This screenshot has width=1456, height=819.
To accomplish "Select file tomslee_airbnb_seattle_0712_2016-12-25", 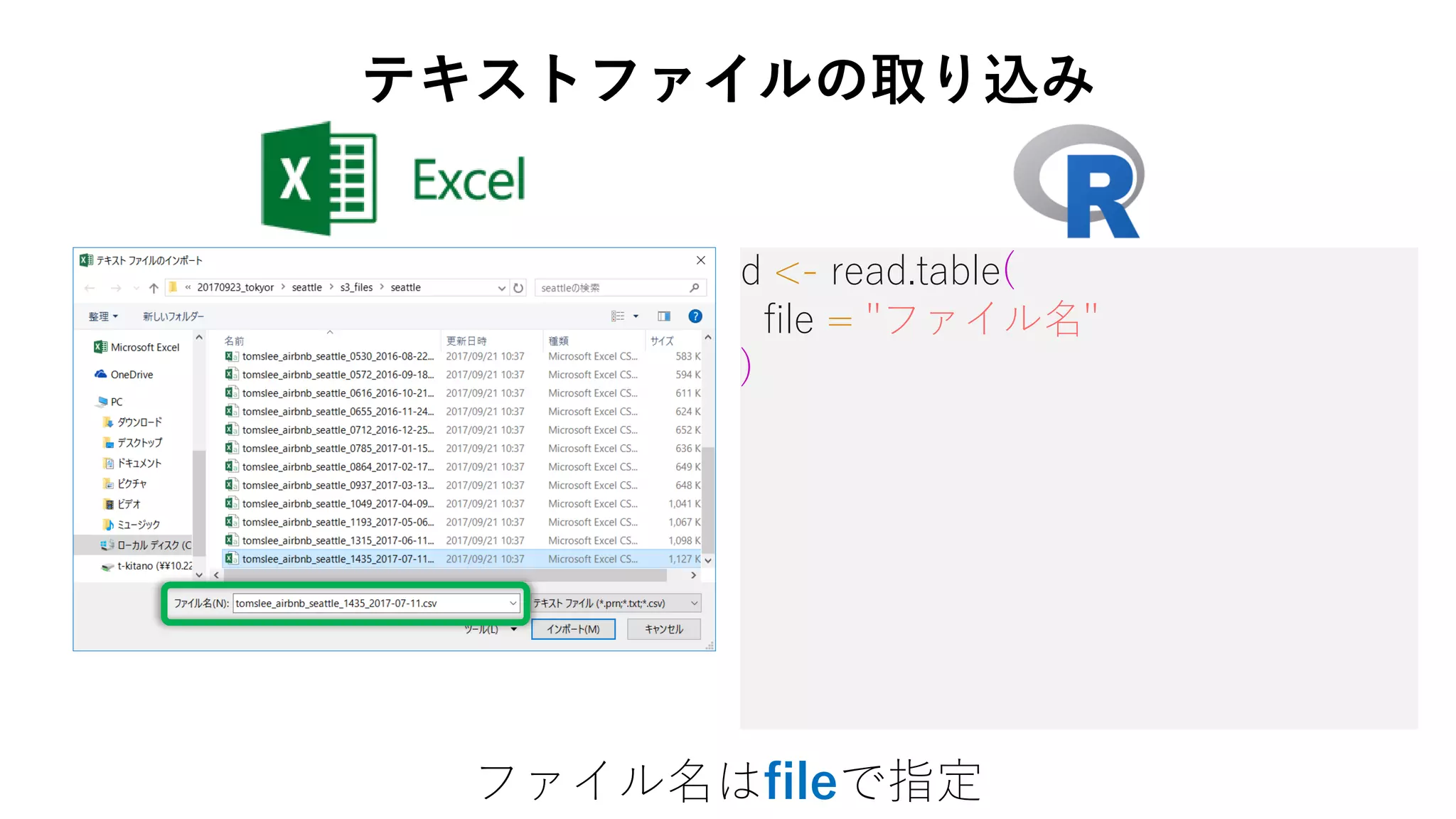I will 462,430.
